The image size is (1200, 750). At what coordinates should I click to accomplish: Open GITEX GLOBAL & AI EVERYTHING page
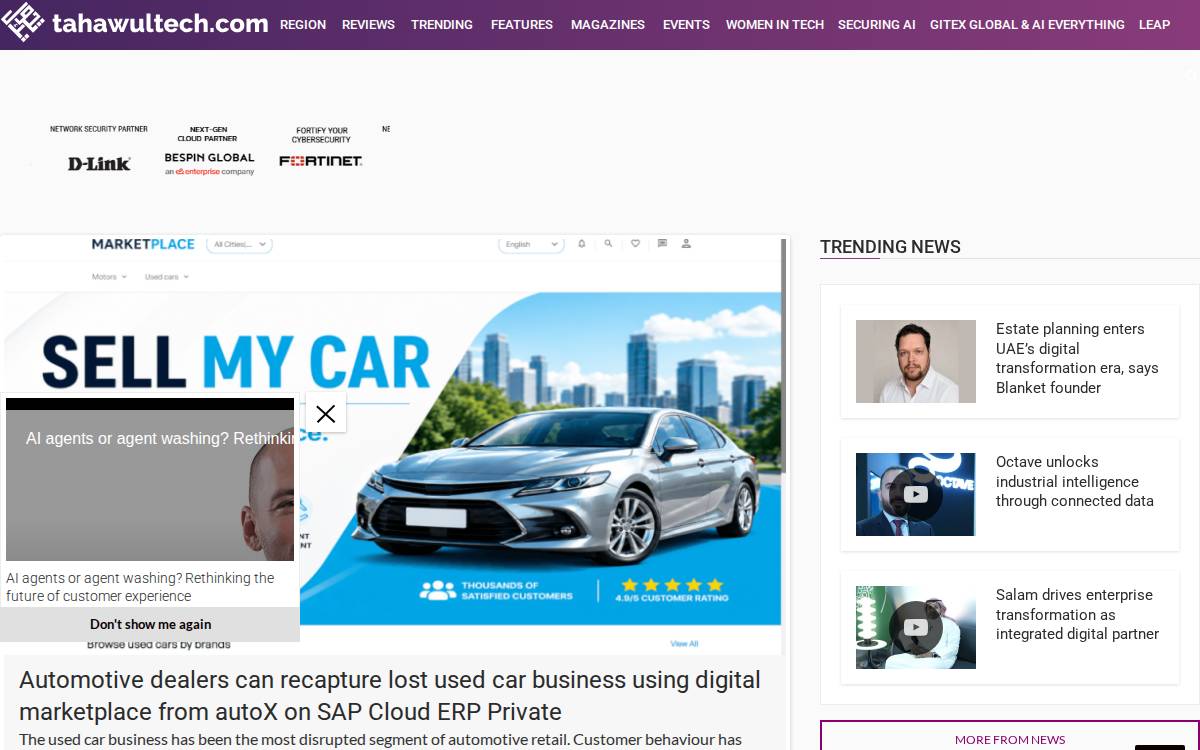[x=1027, y=24]
